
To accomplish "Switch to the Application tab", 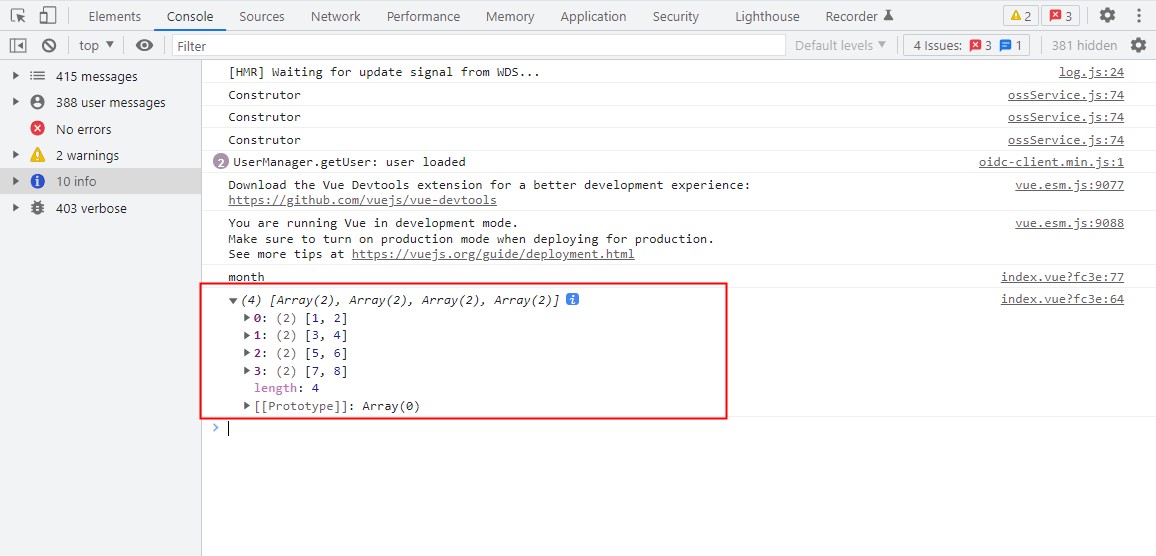I will 593,16.
